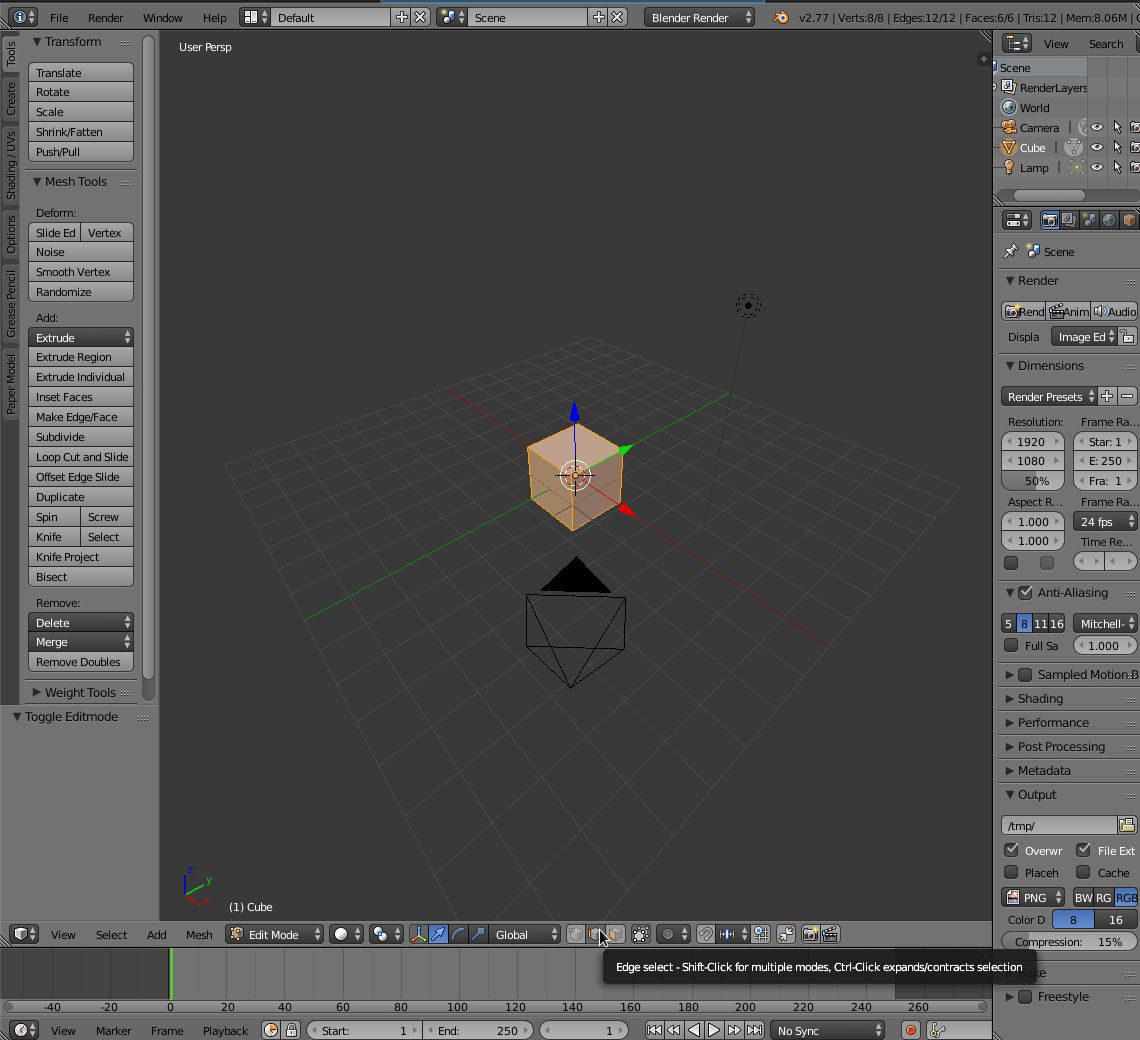Screen dimensions: 1140x1040
Task: Open the outliner editor type icon
Action: (1014, 43)
